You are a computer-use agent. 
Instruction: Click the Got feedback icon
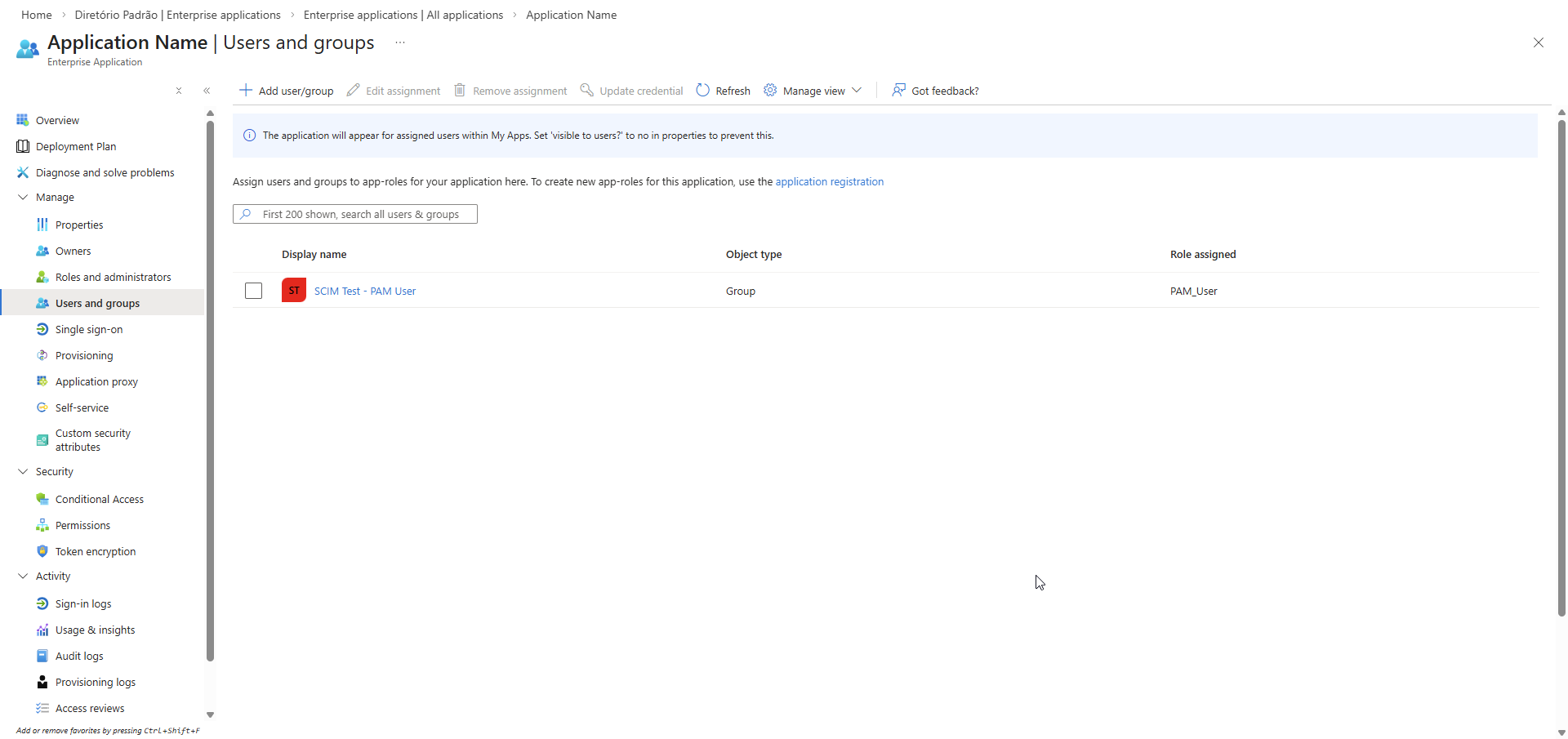pyautogui.click(x=898, y=90)
